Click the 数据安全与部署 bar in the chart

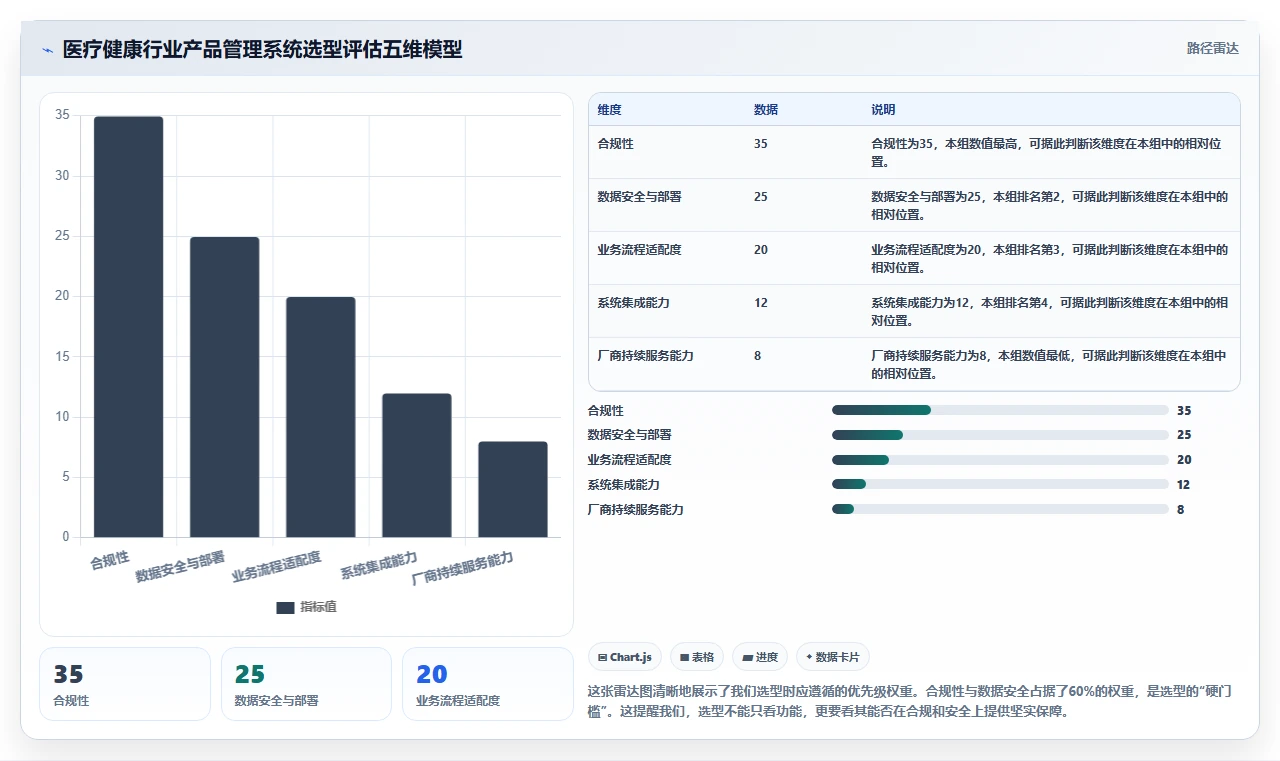point(224,387)
